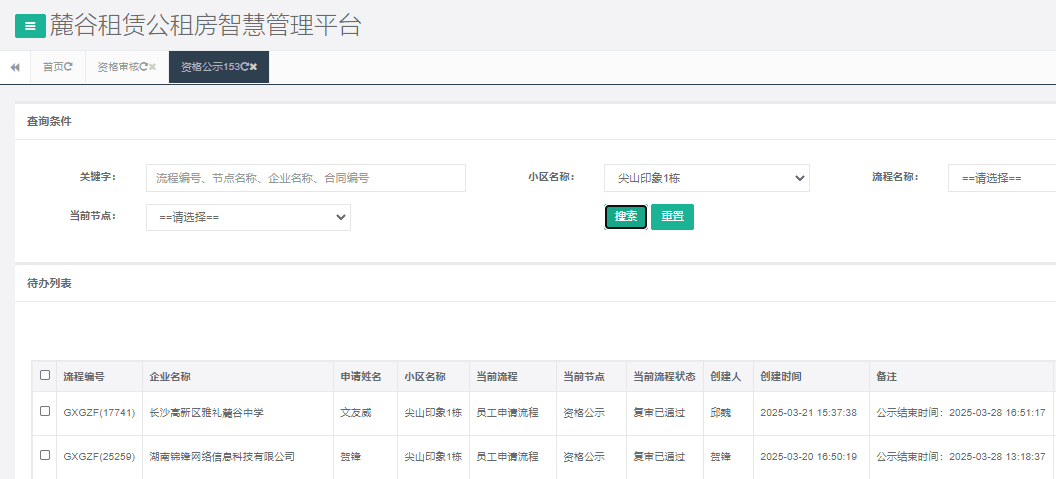Refresh the 资格公示153 tab via reload icon

point(244,67)
